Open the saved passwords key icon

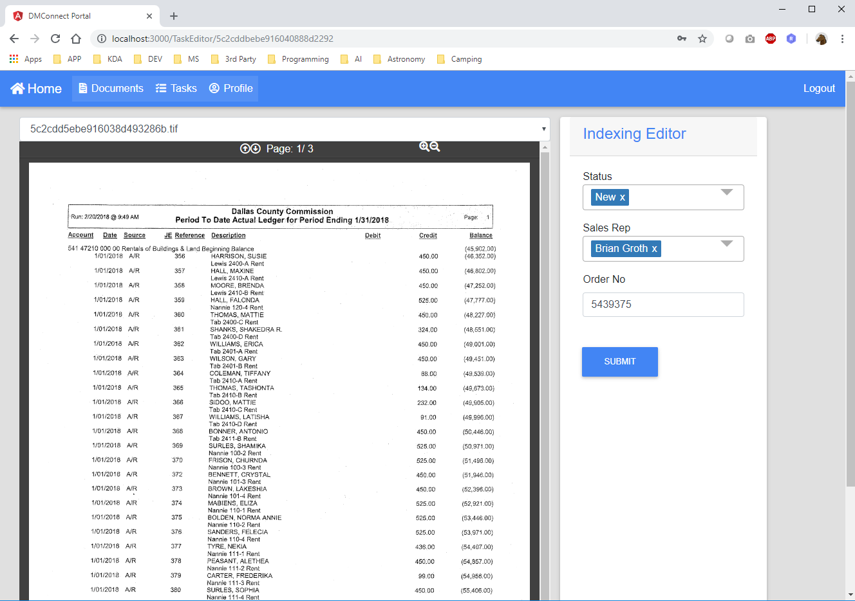pyautogui.click(x=681, y=39)
